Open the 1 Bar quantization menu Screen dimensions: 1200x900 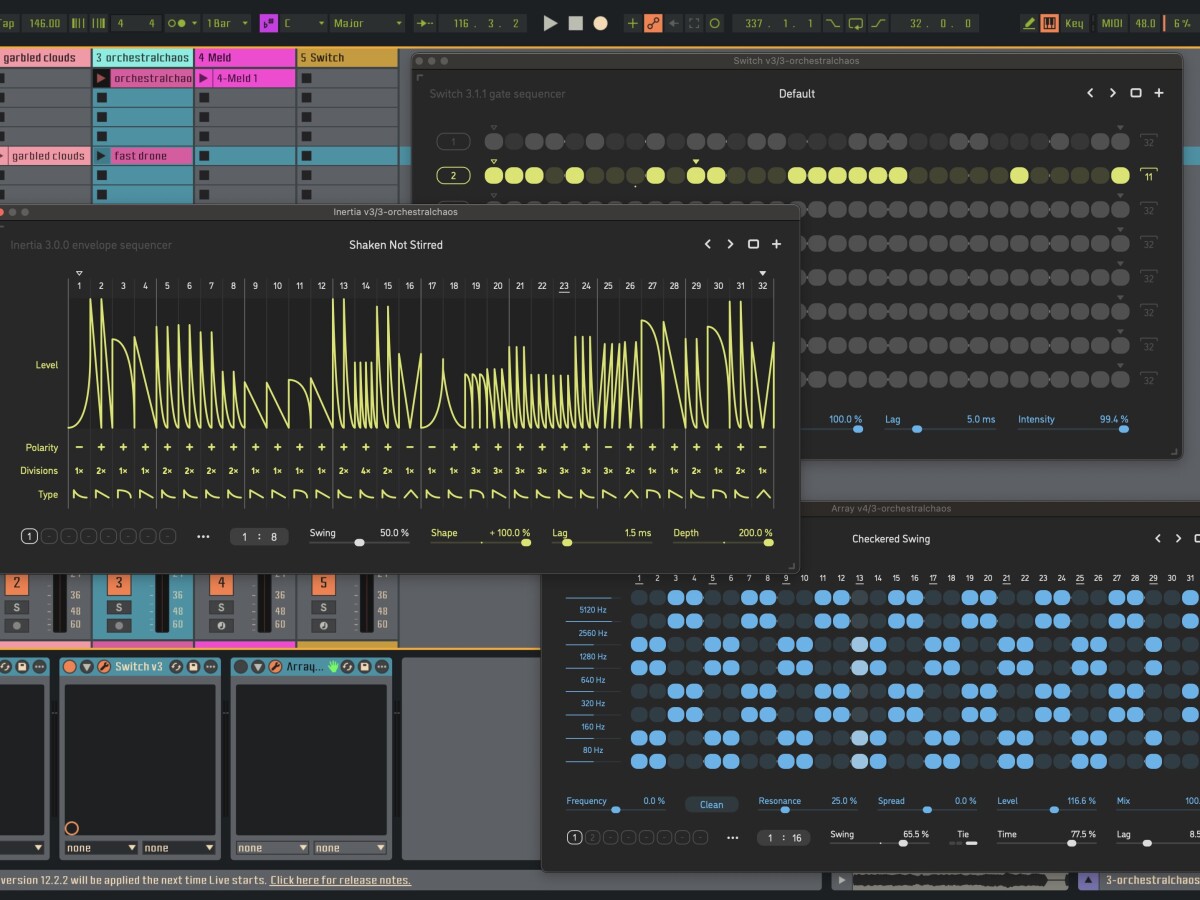pyautogui.click(x=225, y=23)
